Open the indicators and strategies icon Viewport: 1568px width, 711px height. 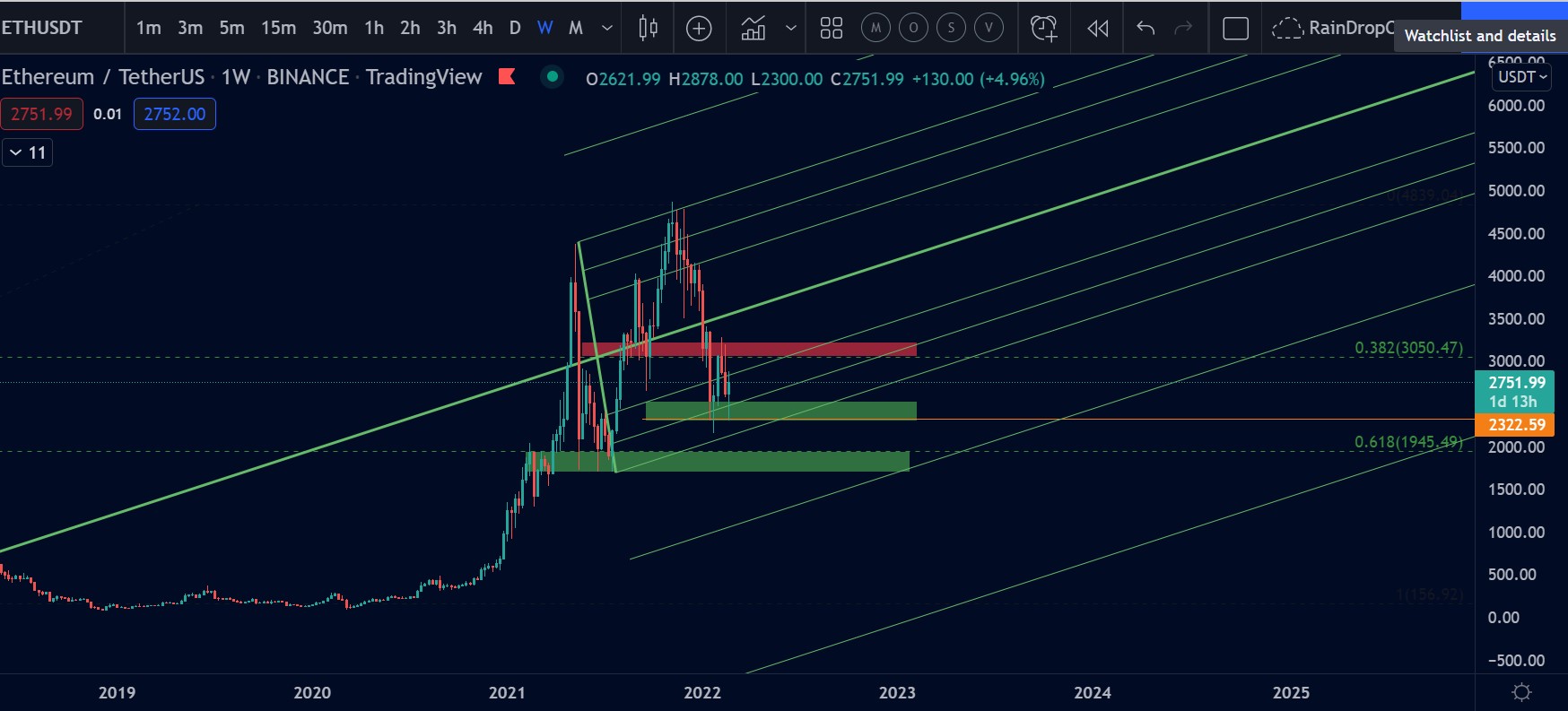(x=754, y=29)
